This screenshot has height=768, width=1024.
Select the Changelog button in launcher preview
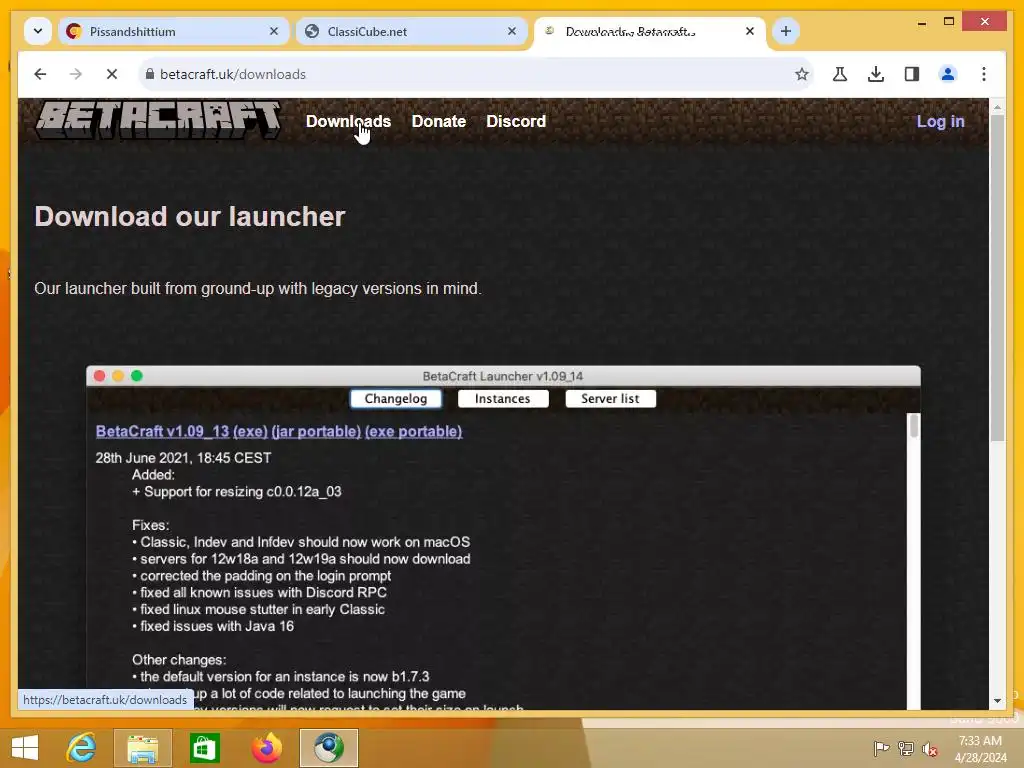(396, 398)
